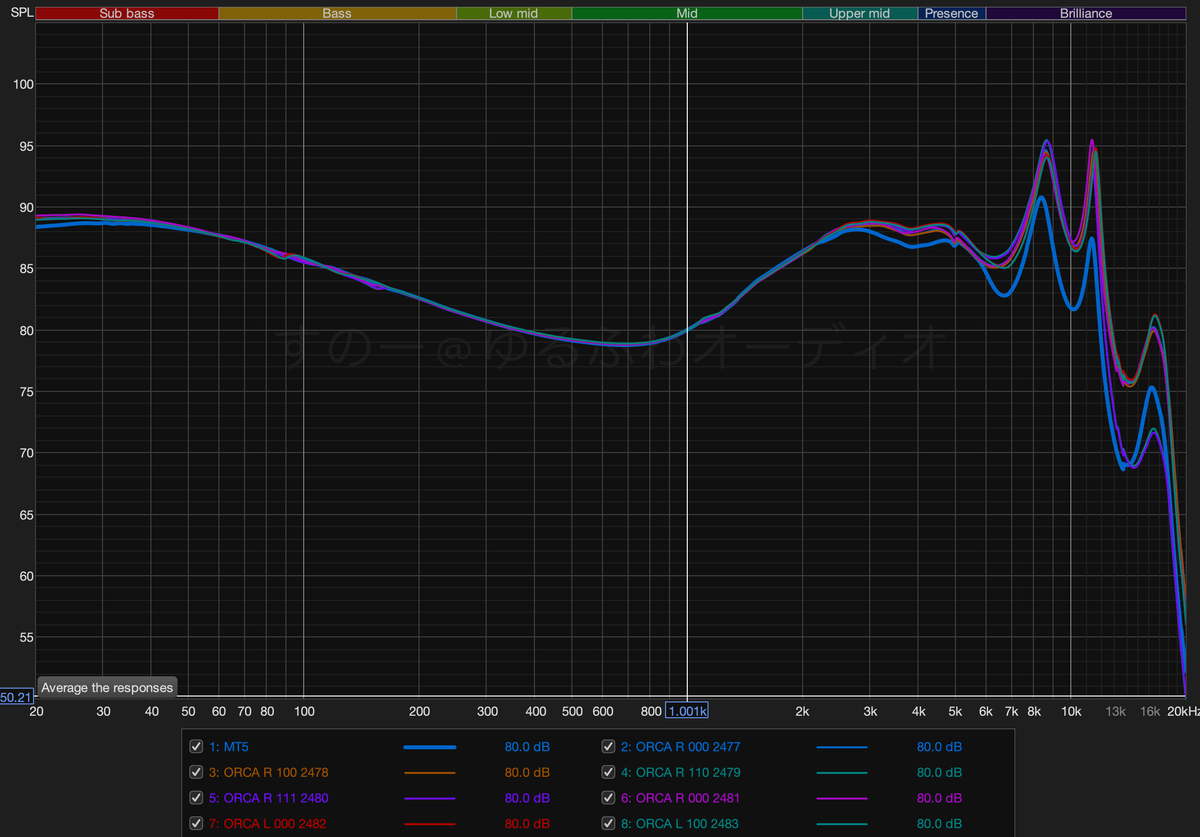Image resolution: width=1200 pixels, height=837 pixels.
Task: Click the 95 dB tick on SPL axis
Action: 26,146
